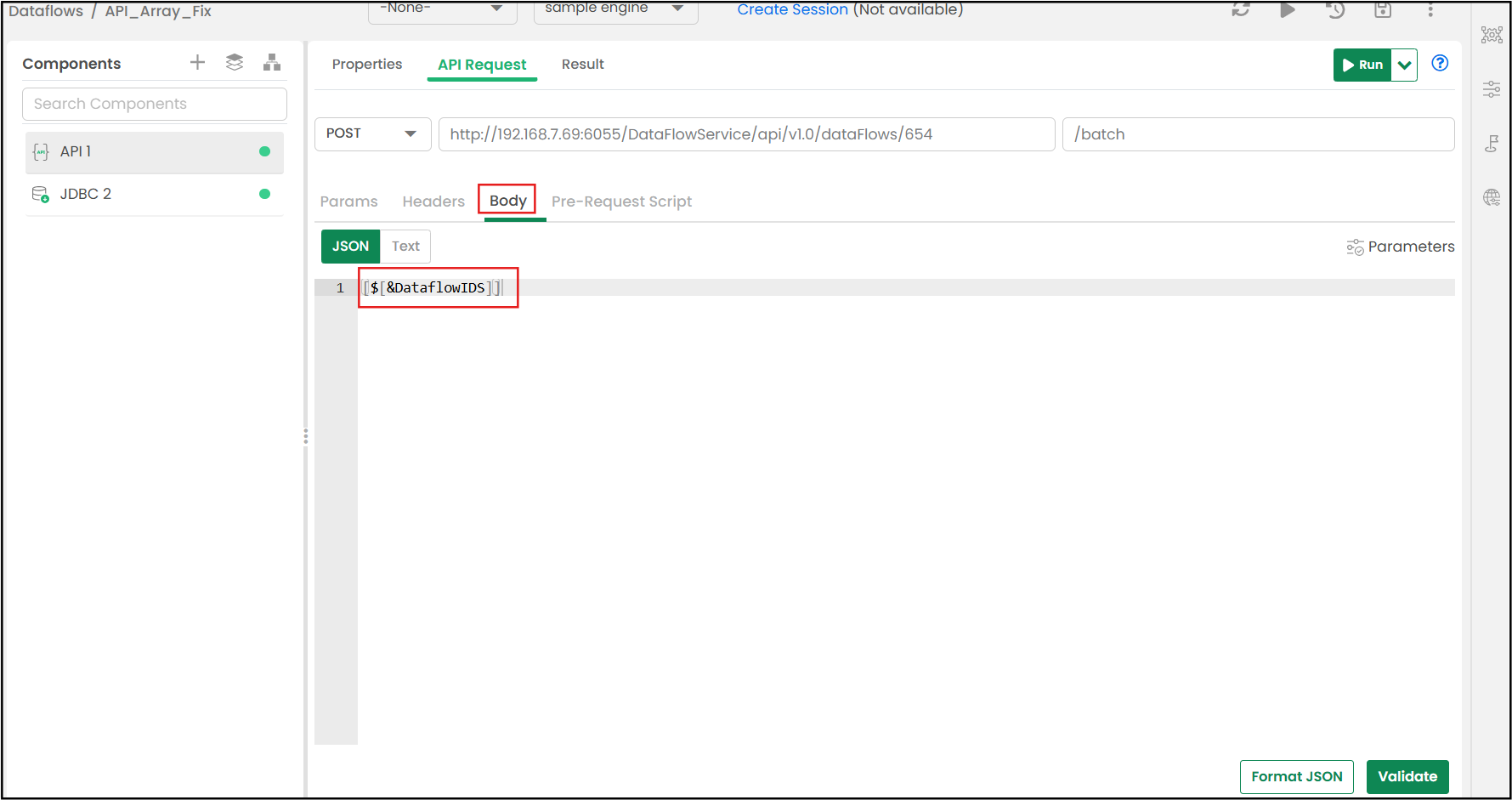Click the Search Components input field
Viewport: 1512px width, 800px height.
pos(155,105)
